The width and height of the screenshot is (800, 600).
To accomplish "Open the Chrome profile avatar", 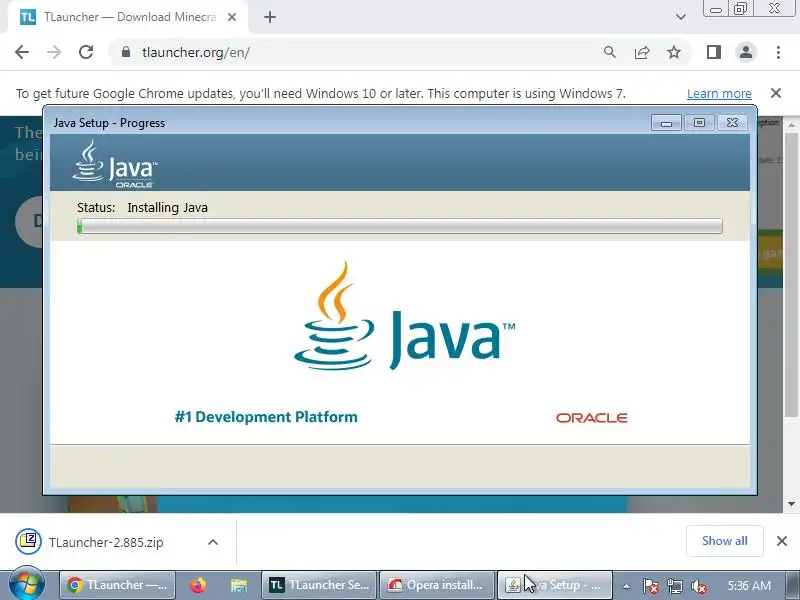I will [x=745, y=52].
